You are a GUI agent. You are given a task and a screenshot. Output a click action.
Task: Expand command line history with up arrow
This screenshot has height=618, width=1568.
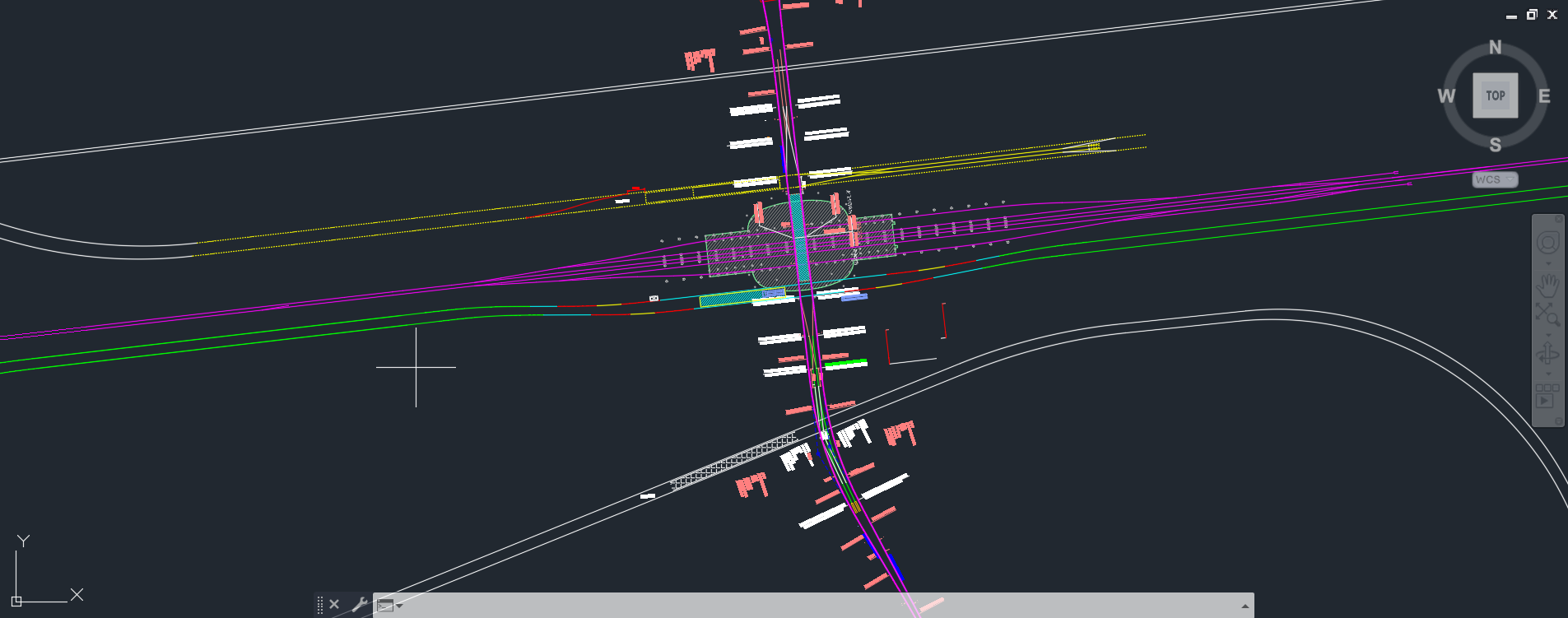(x=1245, y=606)
